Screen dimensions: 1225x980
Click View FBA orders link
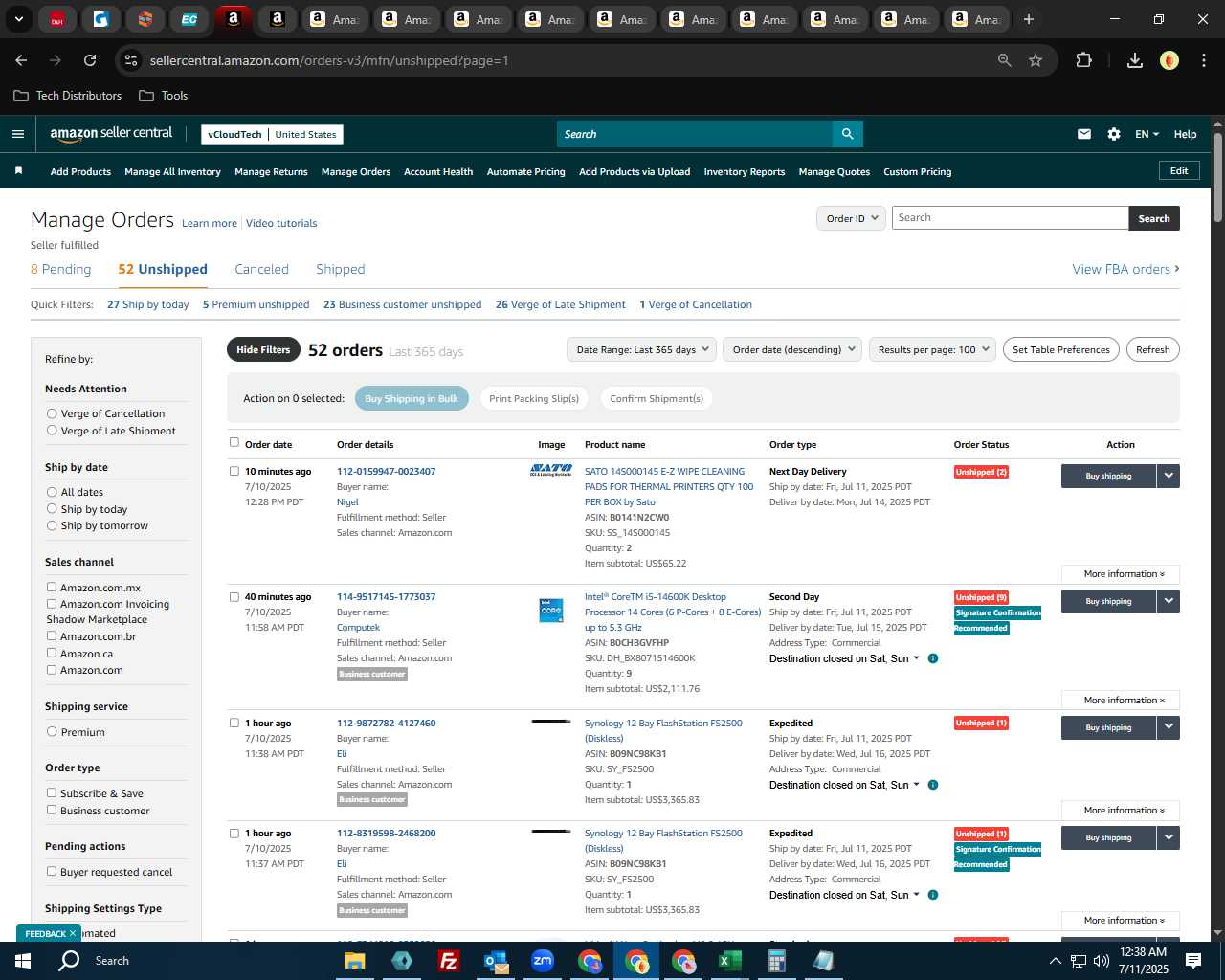(1125, 270)
